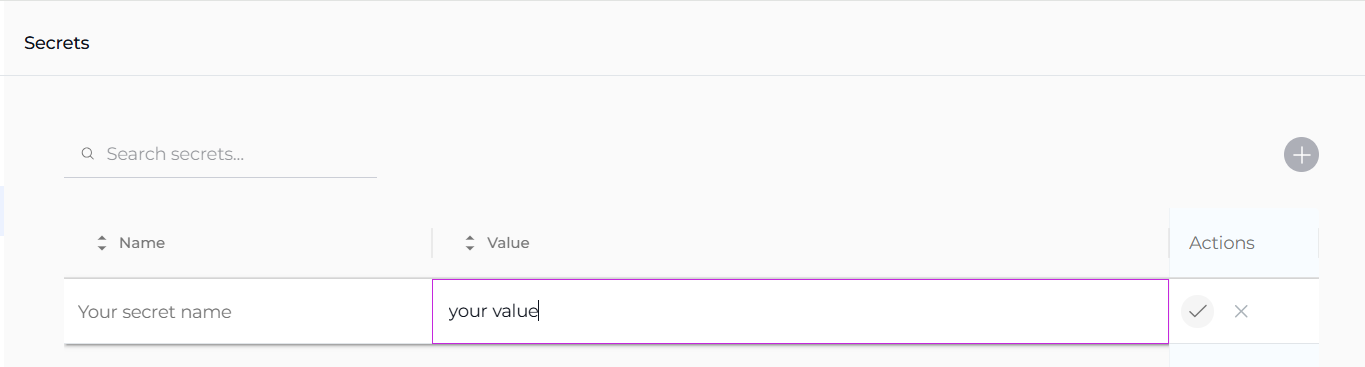Place the cursor in the 'your value' field
Image resolution: width=1365 pixels, height=367 pixels.
pyautogui.click(x=800, y=311)
